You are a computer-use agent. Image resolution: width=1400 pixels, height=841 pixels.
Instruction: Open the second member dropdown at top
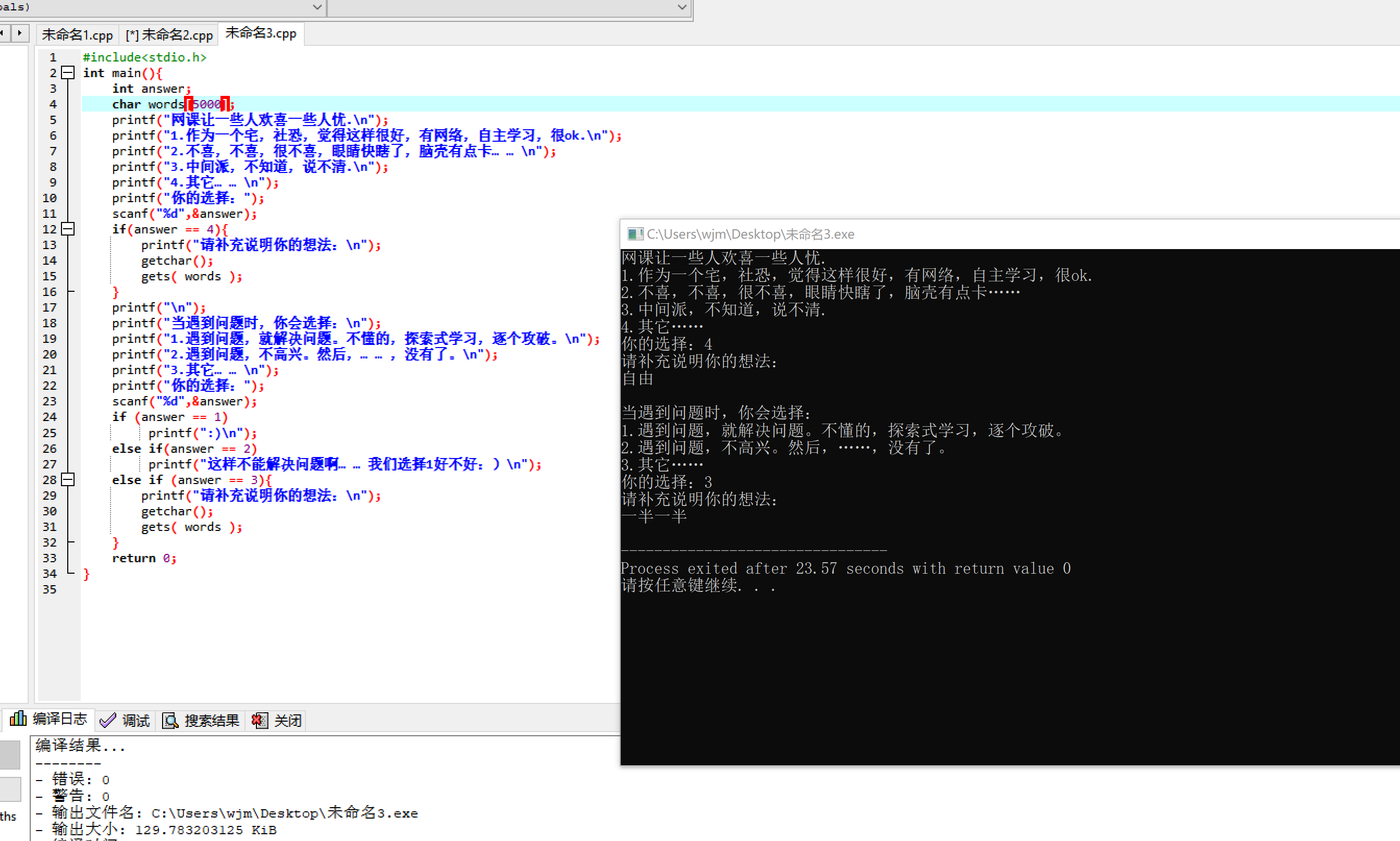click(682, 7)
